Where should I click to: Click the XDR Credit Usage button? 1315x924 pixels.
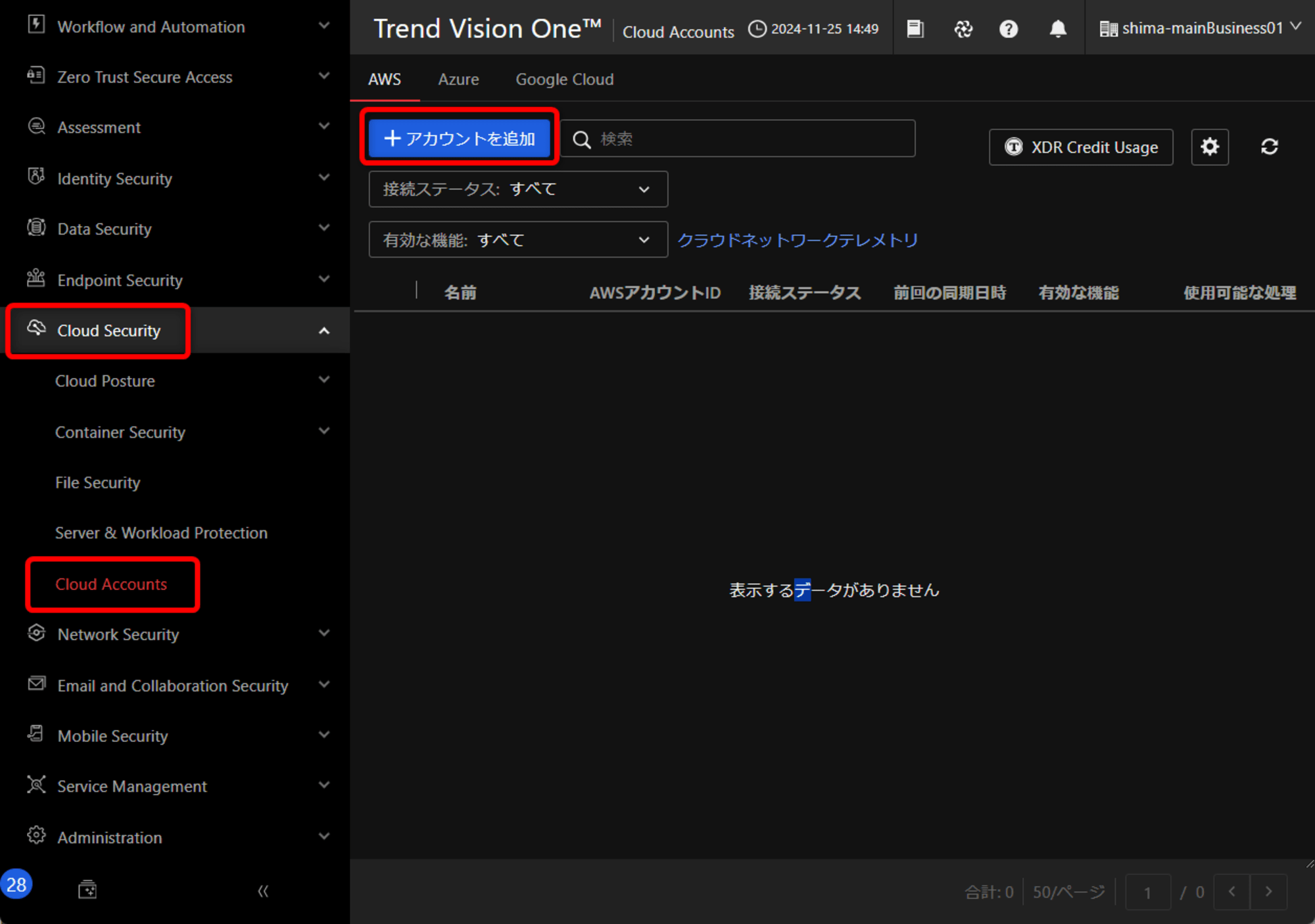pyautogui.click(x=1081, y=147)
